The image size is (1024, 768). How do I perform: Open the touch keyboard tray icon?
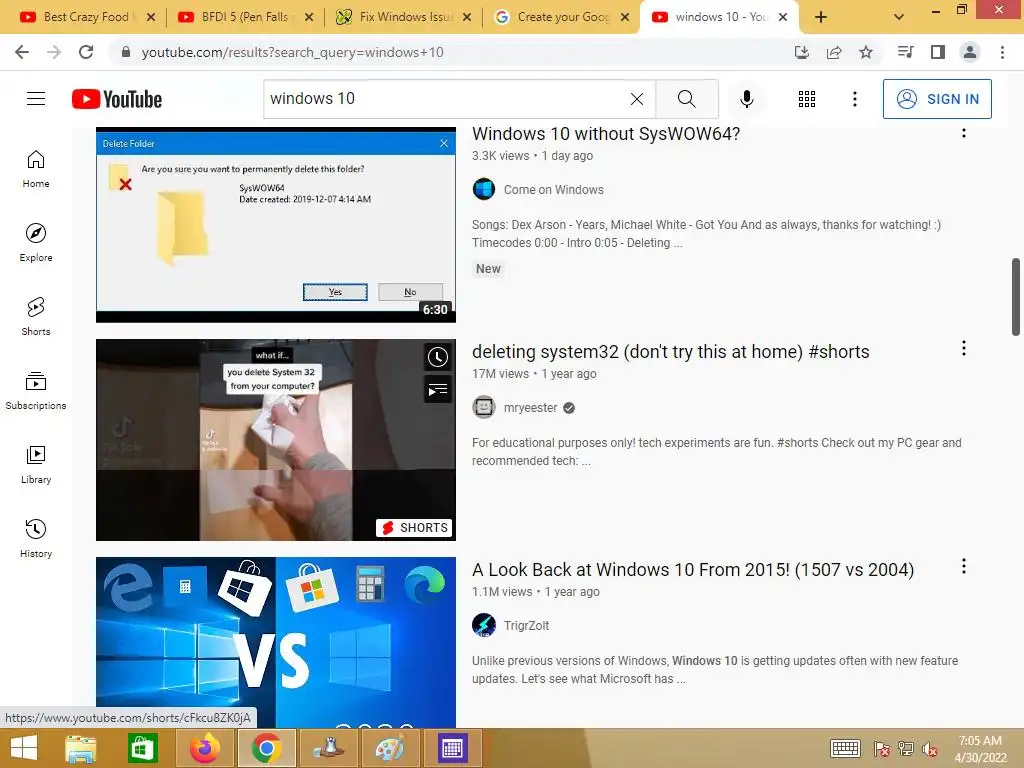pyautogui.click(x=845, y=748)
